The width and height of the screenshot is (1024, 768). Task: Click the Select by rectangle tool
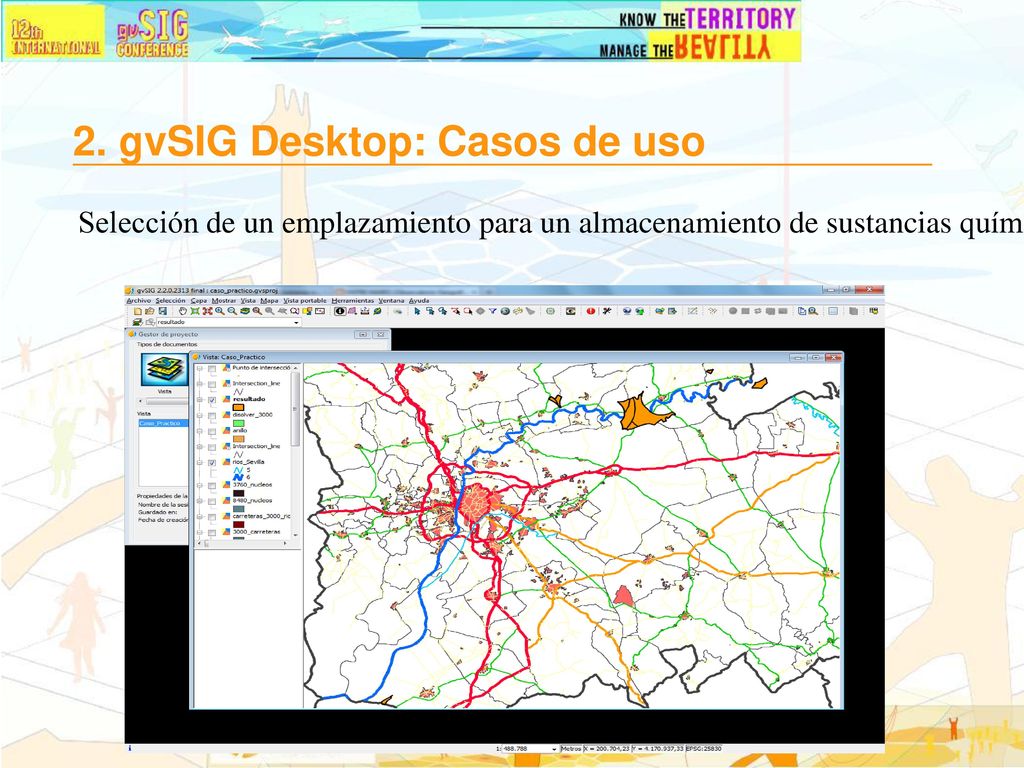[x=430, y=312]
